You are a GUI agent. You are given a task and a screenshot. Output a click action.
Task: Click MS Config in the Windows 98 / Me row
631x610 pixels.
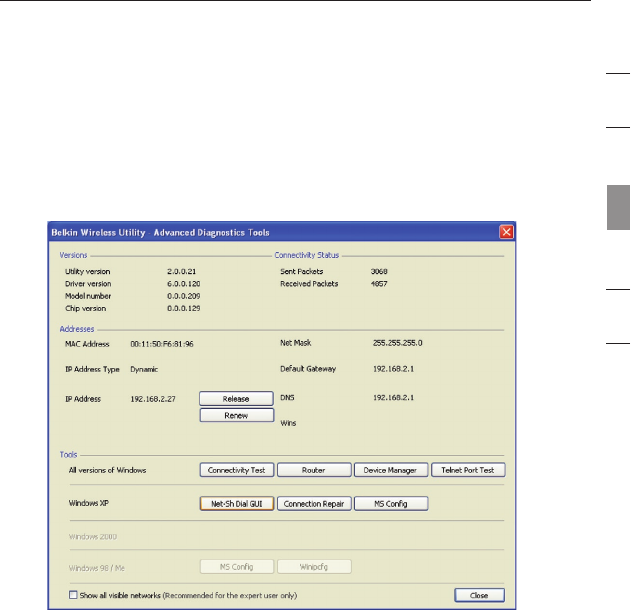pos(236,566)
